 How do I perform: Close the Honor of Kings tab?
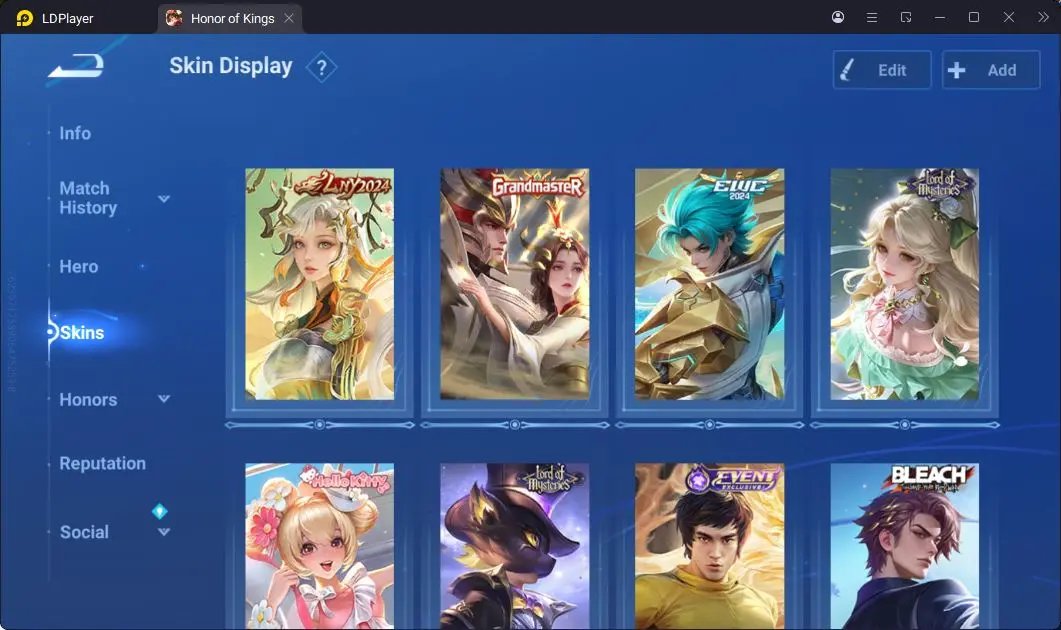click(289, 18)
